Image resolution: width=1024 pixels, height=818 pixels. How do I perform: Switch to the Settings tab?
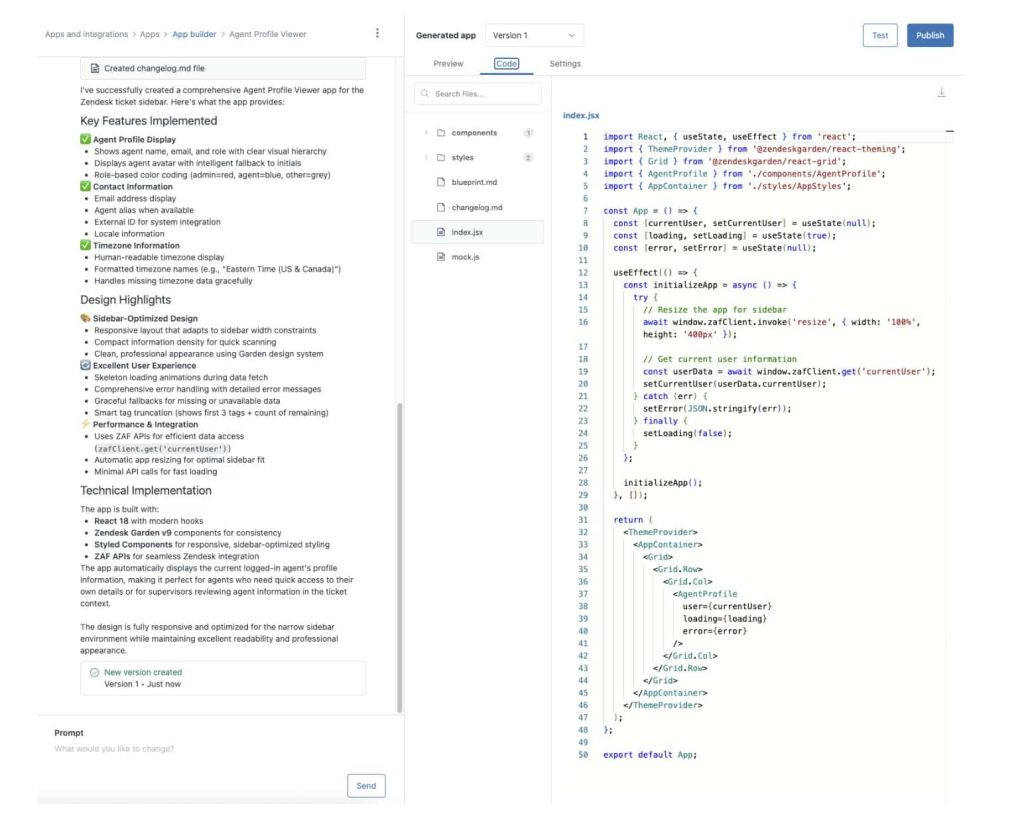point(565,63)
